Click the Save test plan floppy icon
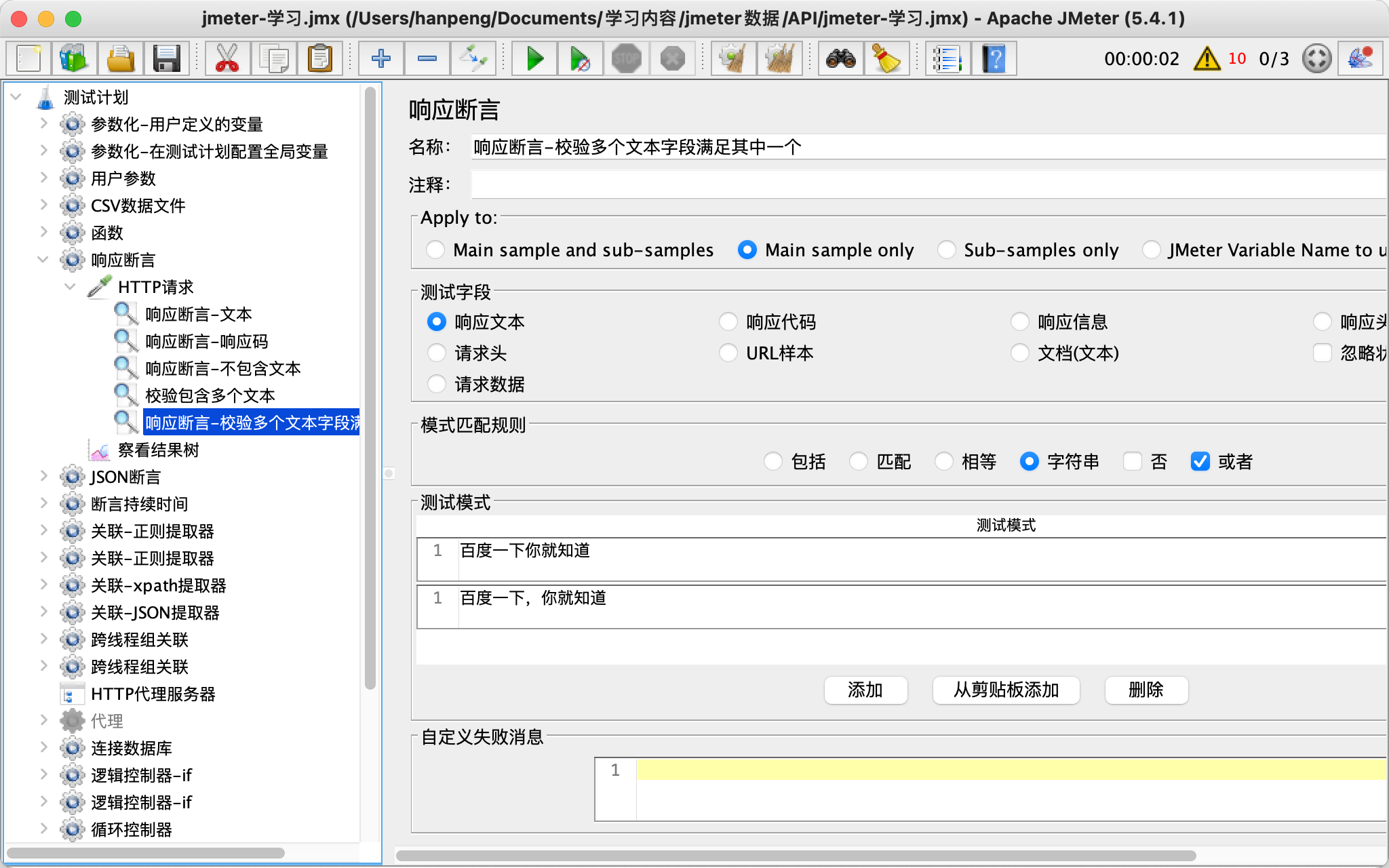This screenshot has width=1389, height=868. pos(166,59)
